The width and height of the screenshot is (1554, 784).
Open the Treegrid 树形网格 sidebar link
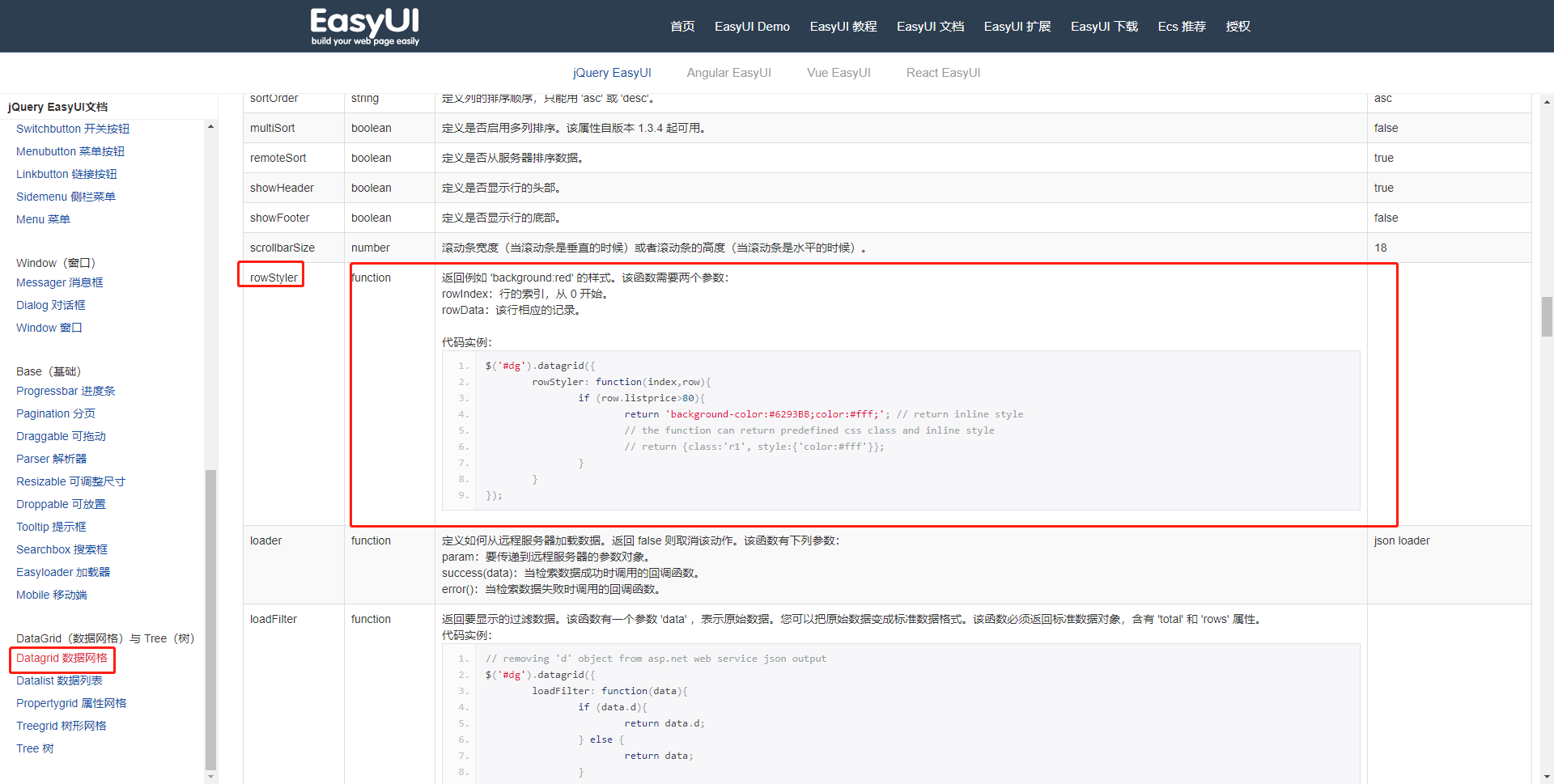tap(62, 726)
